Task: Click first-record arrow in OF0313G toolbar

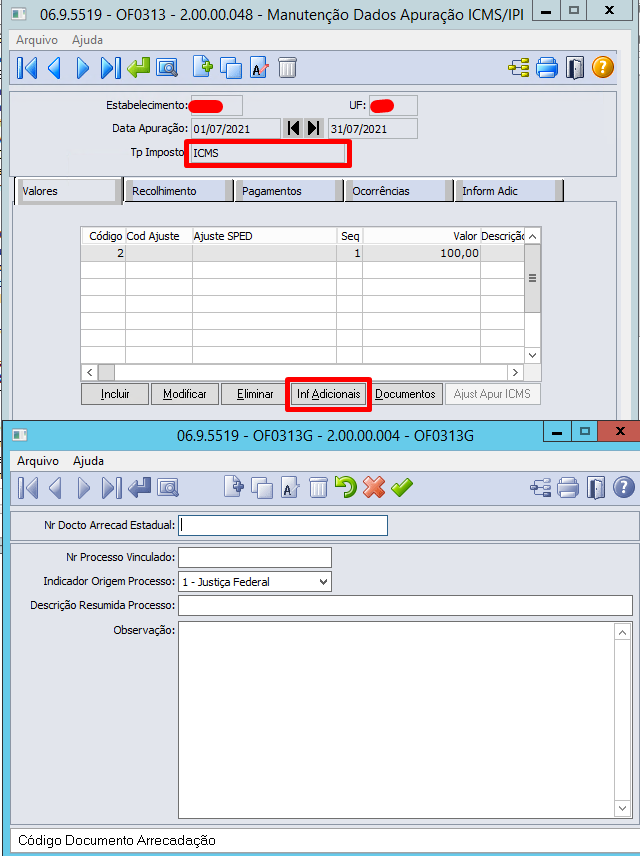Action: pos(28,488)
